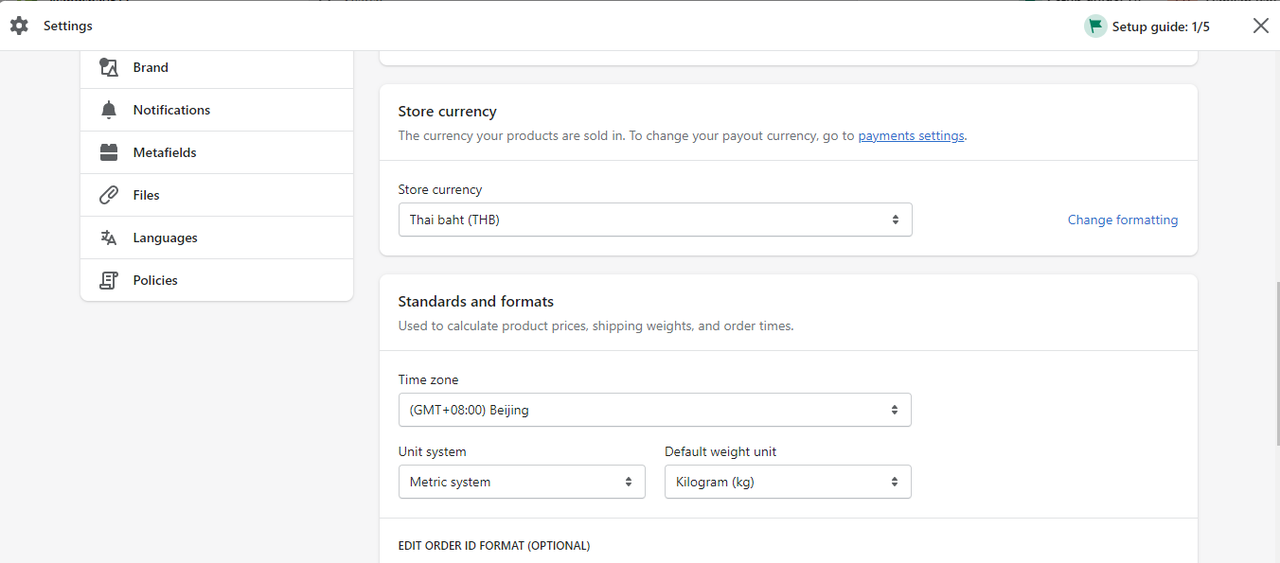Open the Default weight unit dropdown
Viewport: 1280px width, 563px height.
pos(788,482)
